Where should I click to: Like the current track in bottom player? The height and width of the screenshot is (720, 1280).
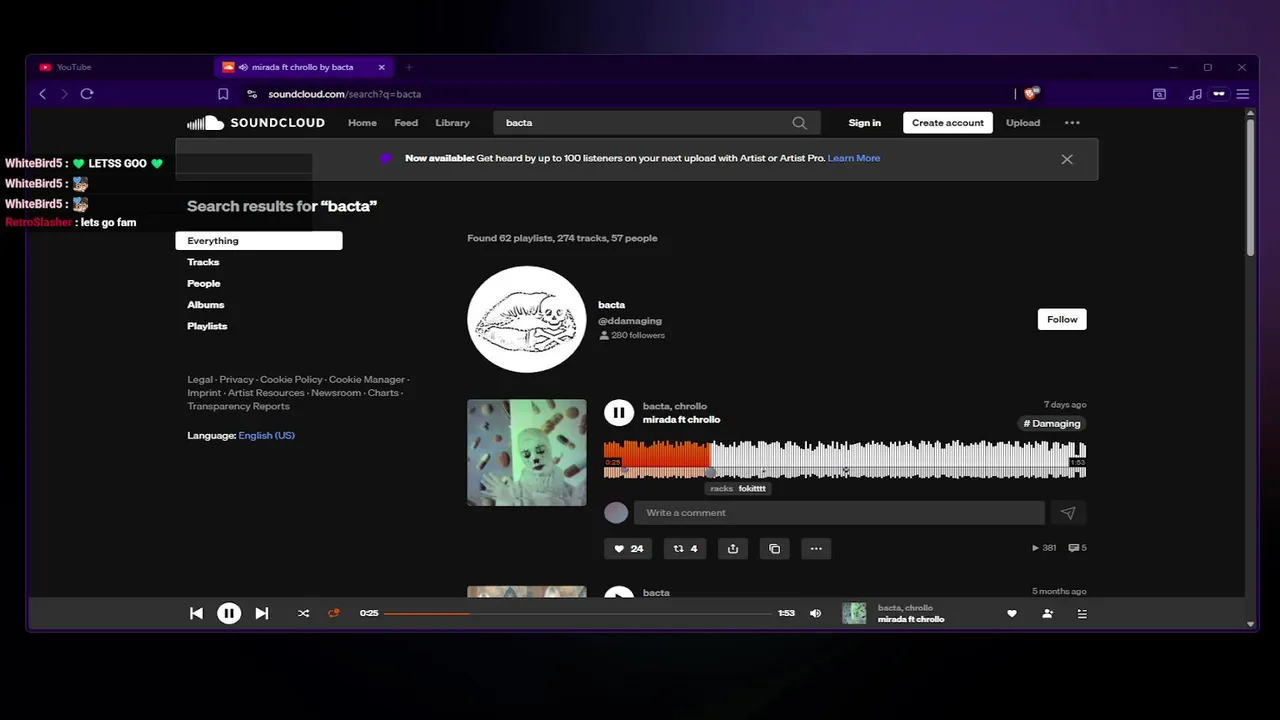[1011, 613]
